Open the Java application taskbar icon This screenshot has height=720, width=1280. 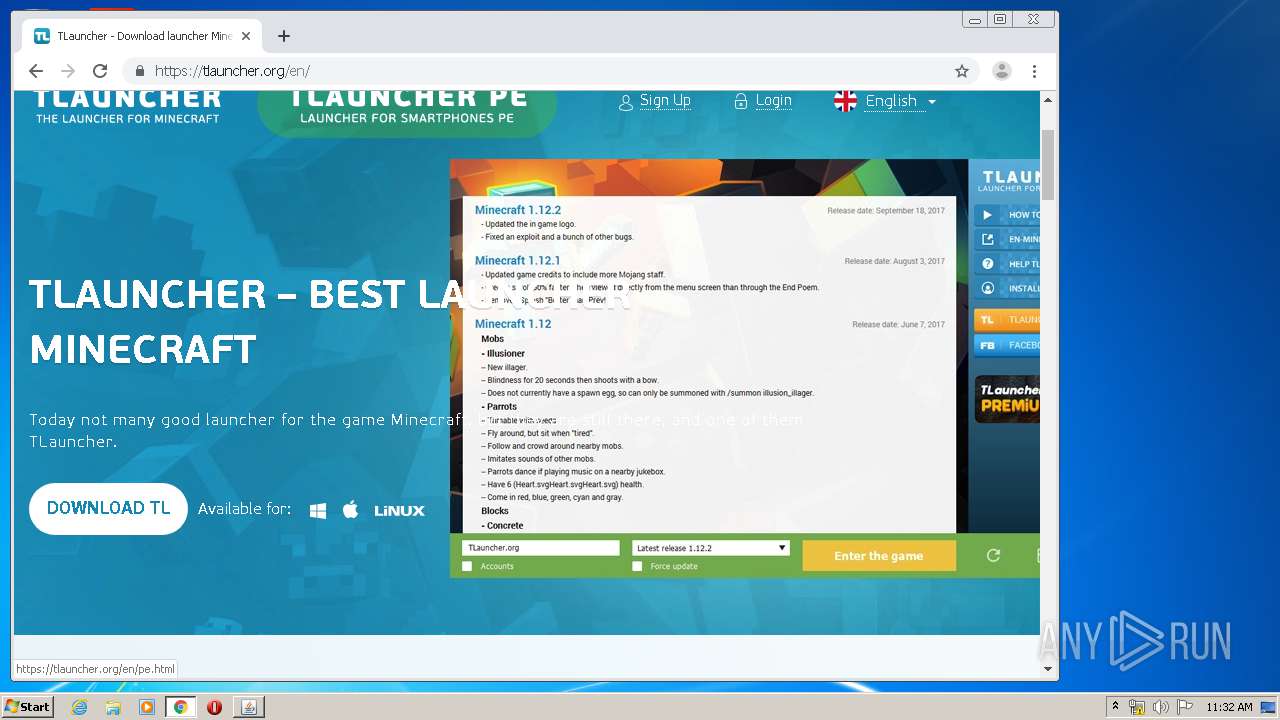[249, 707]
